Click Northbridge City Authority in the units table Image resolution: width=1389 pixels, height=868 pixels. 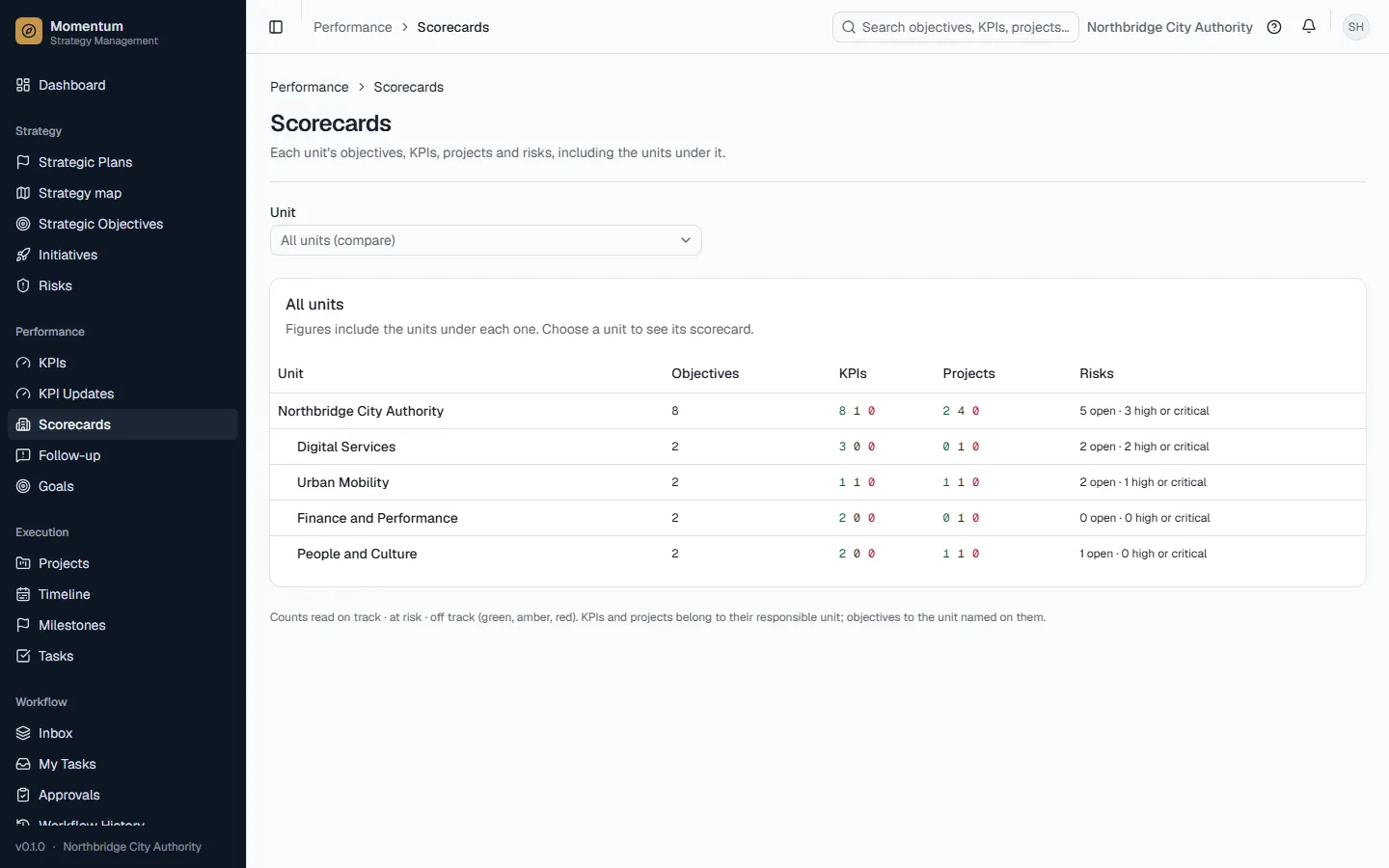click(x=361, y=411)
